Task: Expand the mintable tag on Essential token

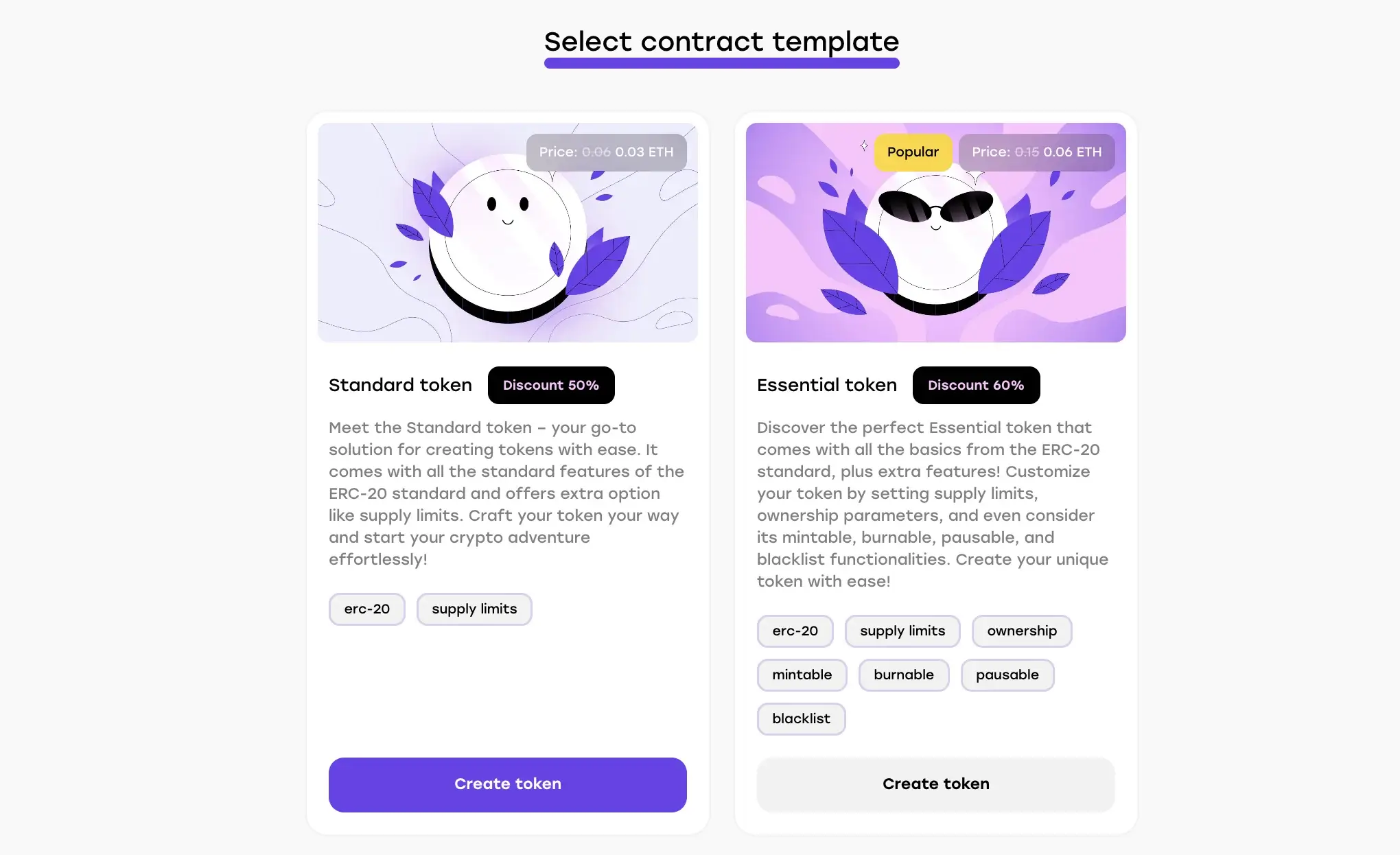Action: pyautogui.click(x=801, y=674)
